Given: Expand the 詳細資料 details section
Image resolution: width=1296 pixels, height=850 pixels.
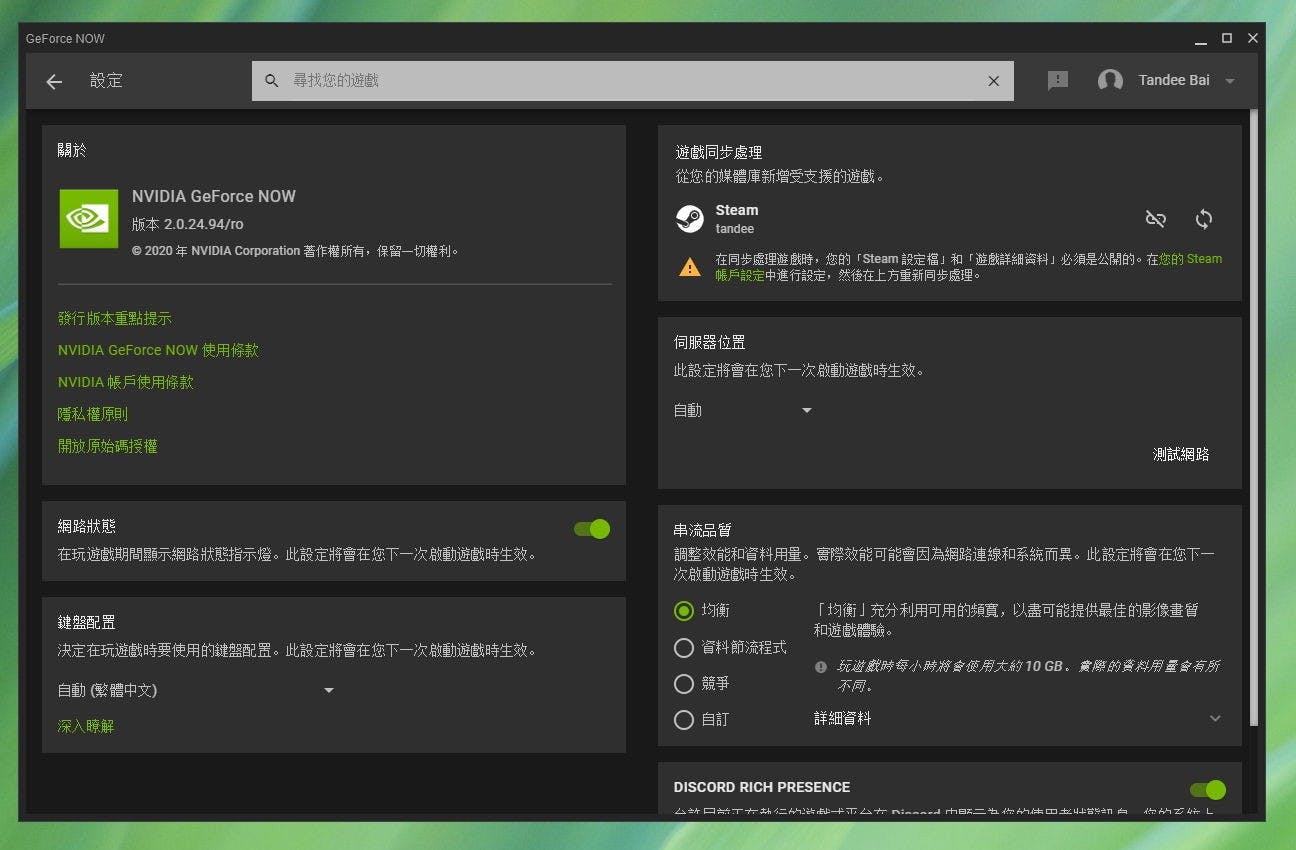Looking at the screenshot, I should pos(1215,718).
